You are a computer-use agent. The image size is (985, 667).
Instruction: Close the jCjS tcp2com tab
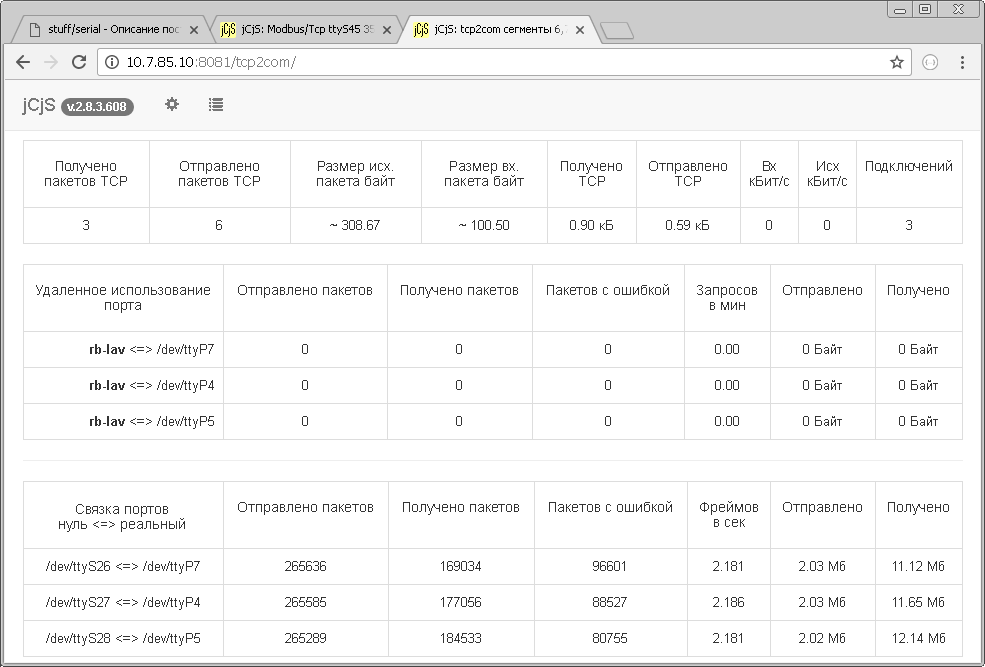(x=582, y=30)
